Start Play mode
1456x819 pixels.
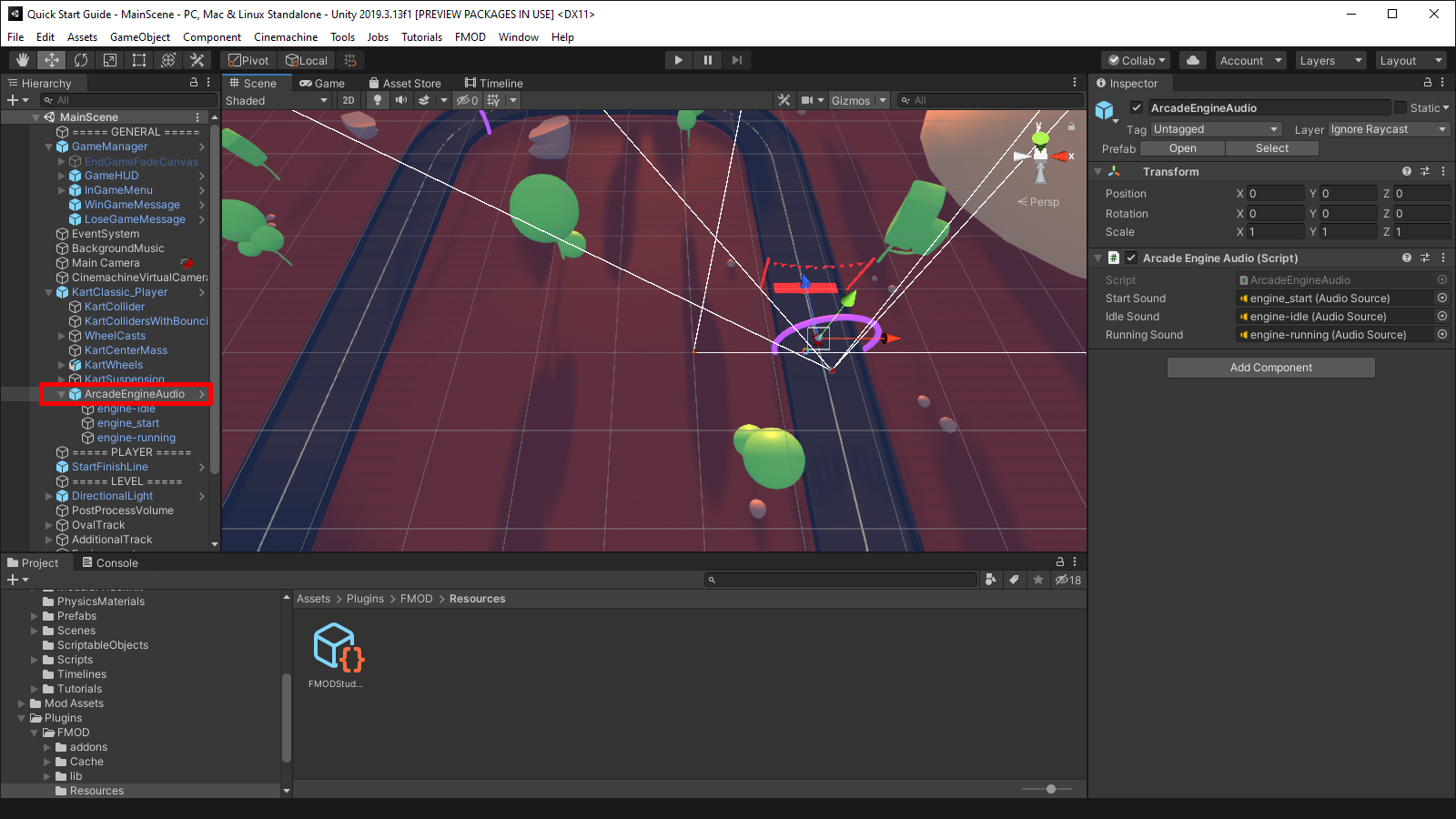coord(678,60)
